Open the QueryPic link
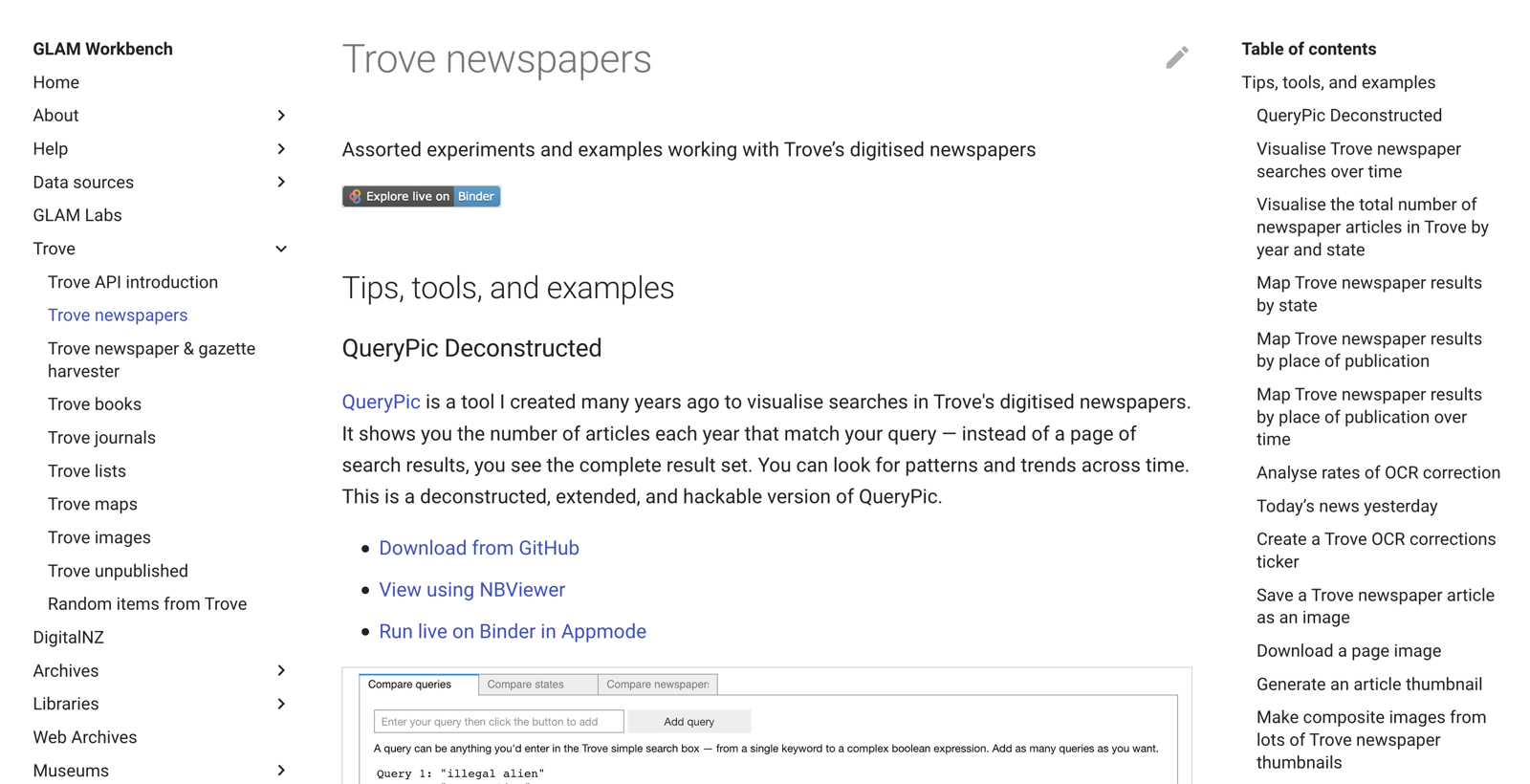Image resolution: width=1530 pixels, height=784 pixels. pos(381,403)
